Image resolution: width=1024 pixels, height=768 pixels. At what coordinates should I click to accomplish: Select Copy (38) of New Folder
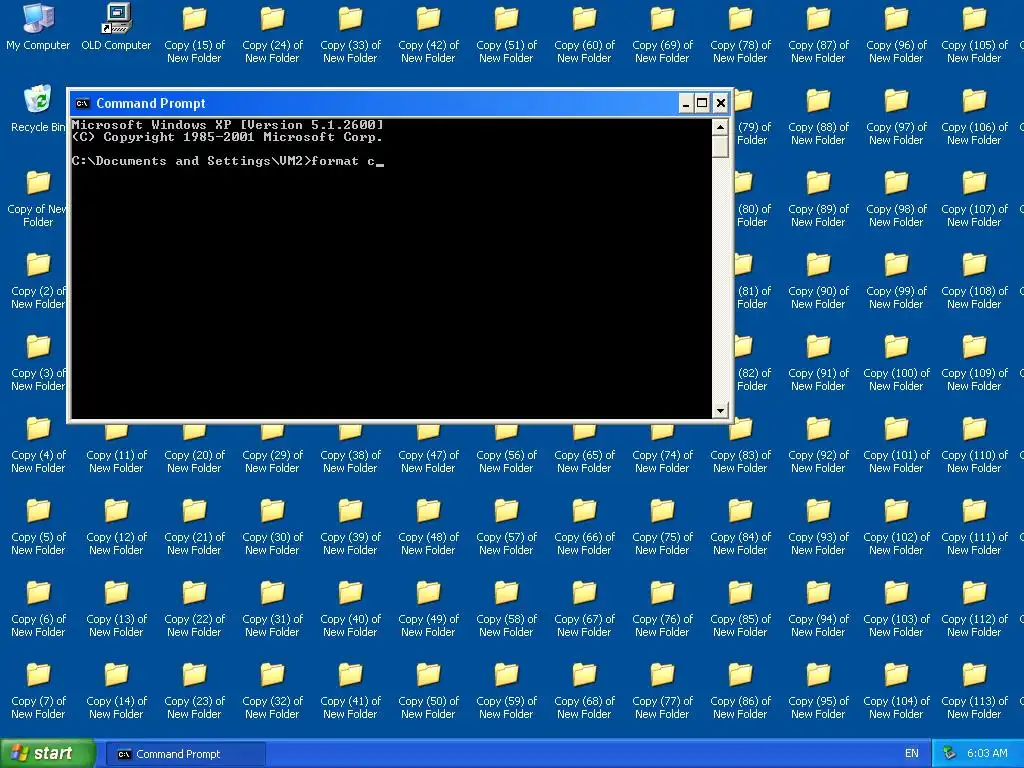pos(350,449)
